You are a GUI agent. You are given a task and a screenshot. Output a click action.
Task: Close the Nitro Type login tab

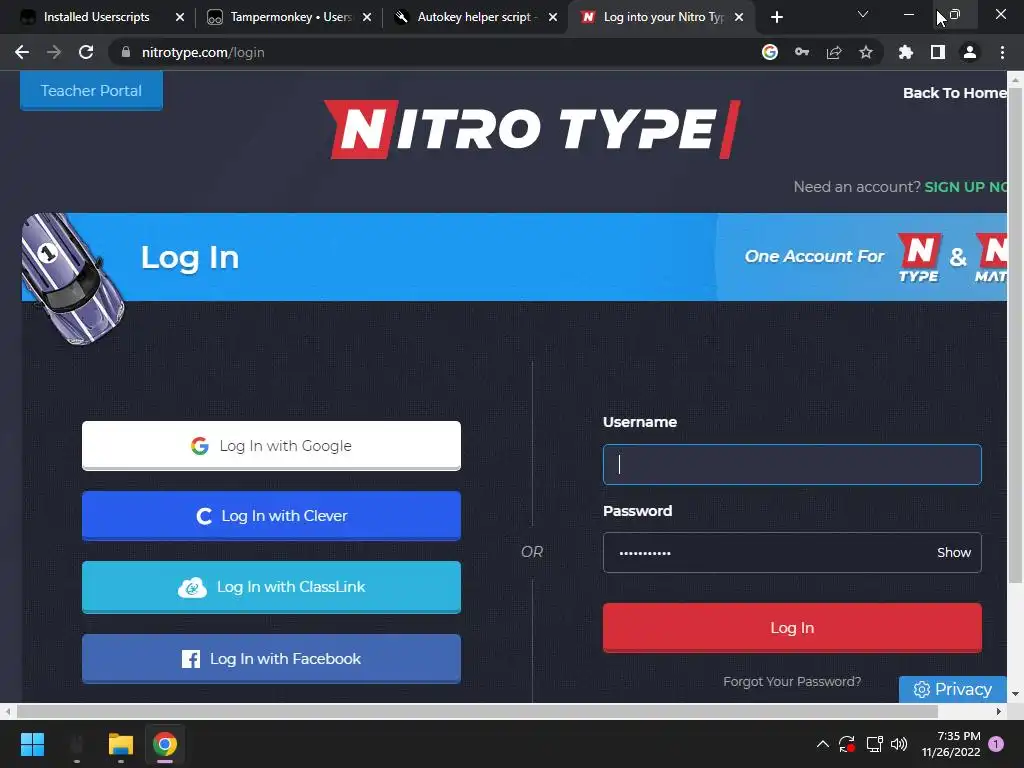(739, 17)
